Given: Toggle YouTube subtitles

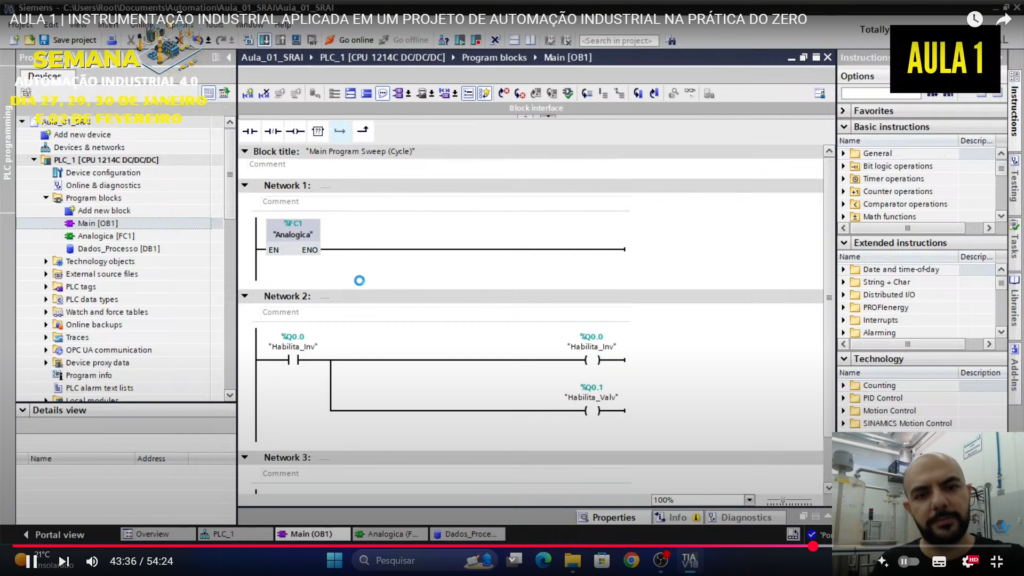Looking at the screenshot, I should [939, 561].
